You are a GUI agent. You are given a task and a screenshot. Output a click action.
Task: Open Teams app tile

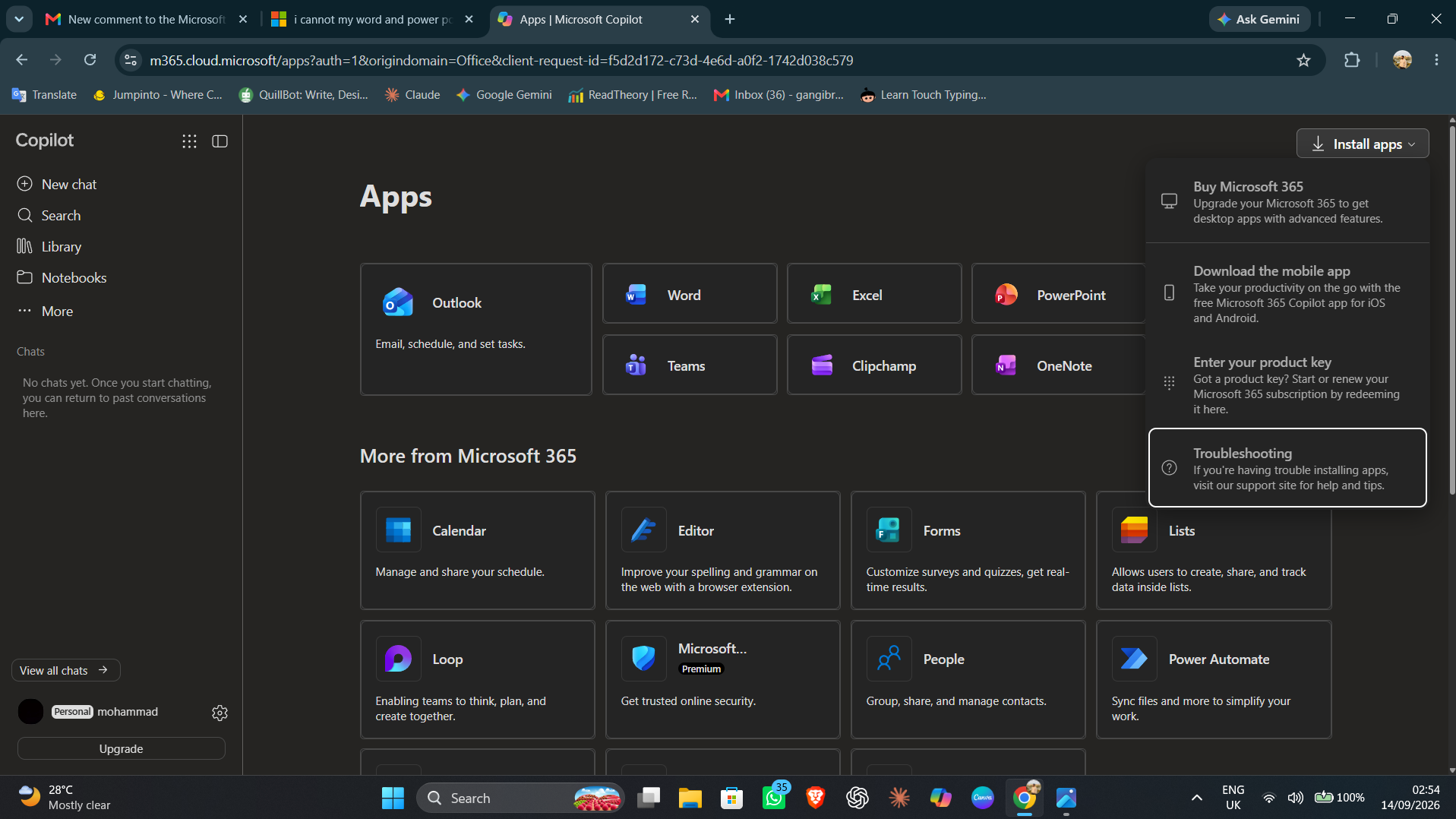(x=690, y=365)
